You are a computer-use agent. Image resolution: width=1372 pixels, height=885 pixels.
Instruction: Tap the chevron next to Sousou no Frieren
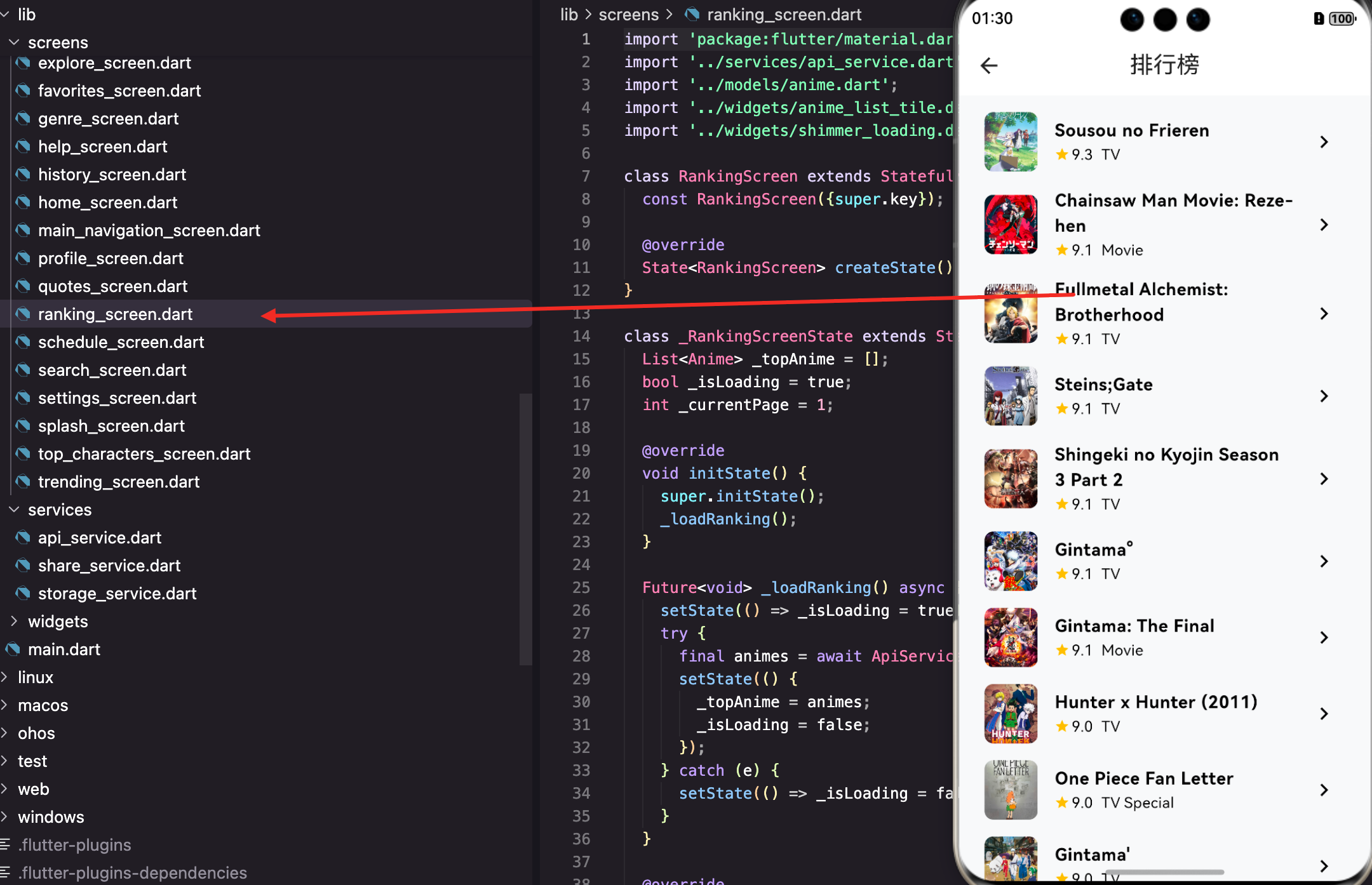point(1324,142)
